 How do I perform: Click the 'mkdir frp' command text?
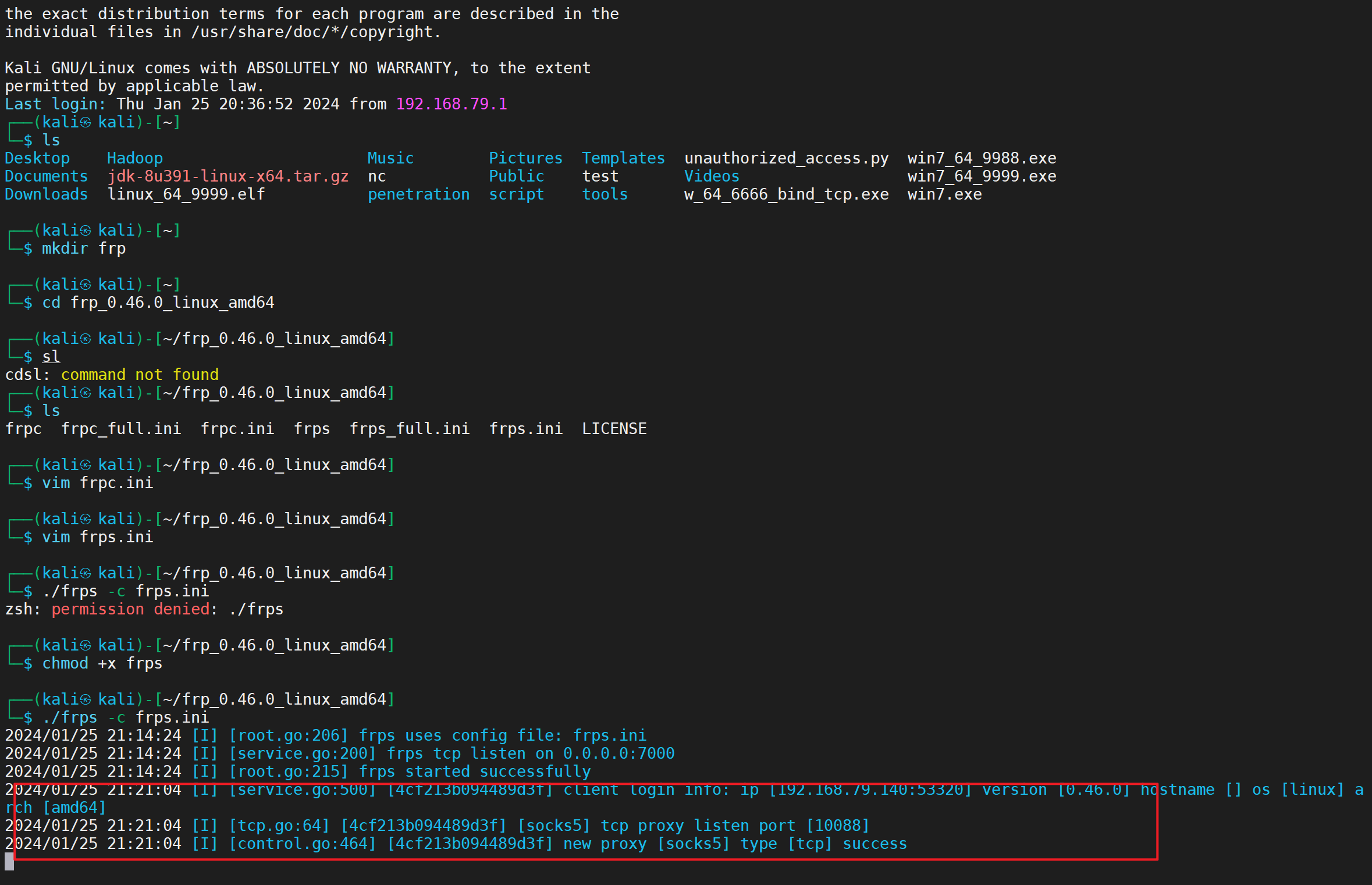pyautogui.click(x=84, y=248)
